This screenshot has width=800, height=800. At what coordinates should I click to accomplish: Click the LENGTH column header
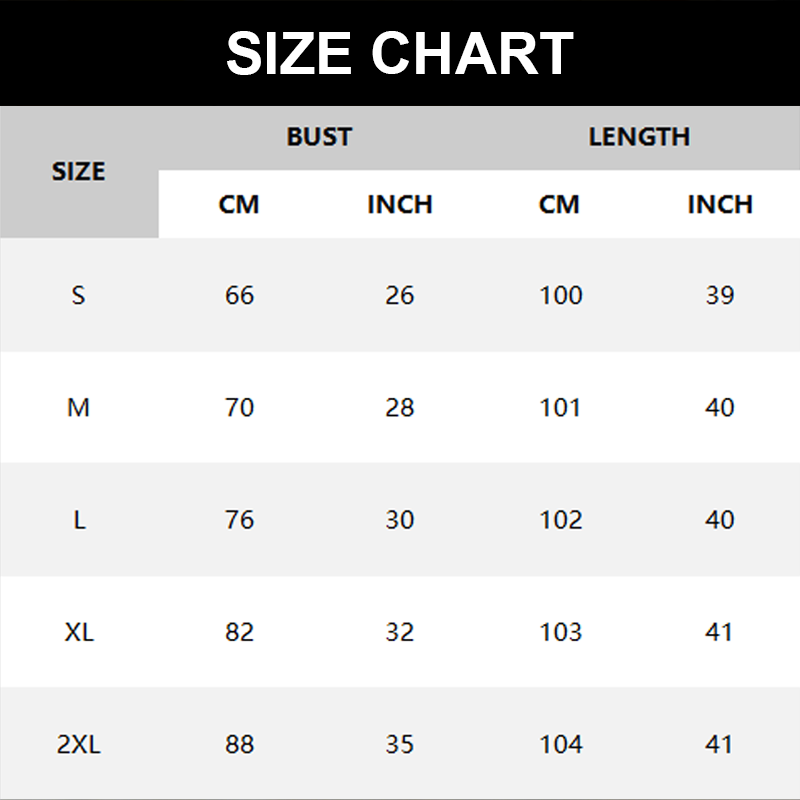click(x=639, y=137)
